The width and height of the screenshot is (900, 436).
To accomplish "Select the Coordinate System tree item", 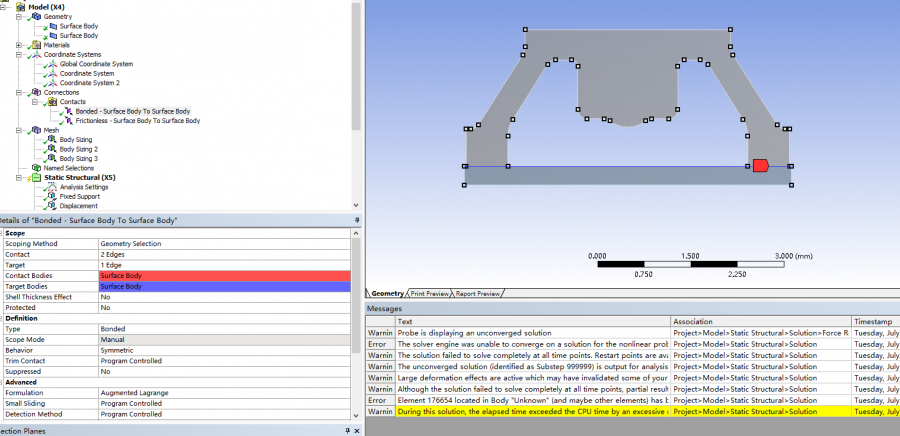I will coord(87,73).
